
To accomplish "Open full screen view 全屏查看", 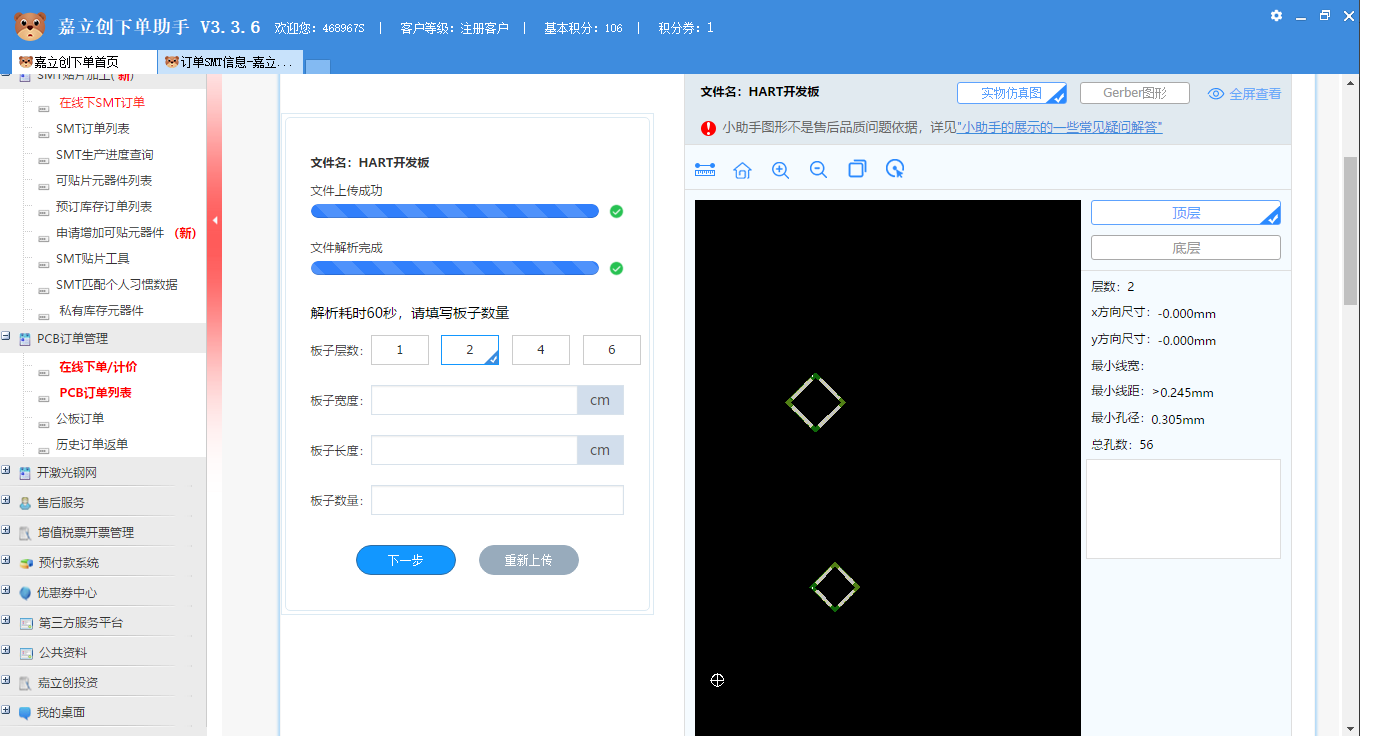I will [1245, 94].
